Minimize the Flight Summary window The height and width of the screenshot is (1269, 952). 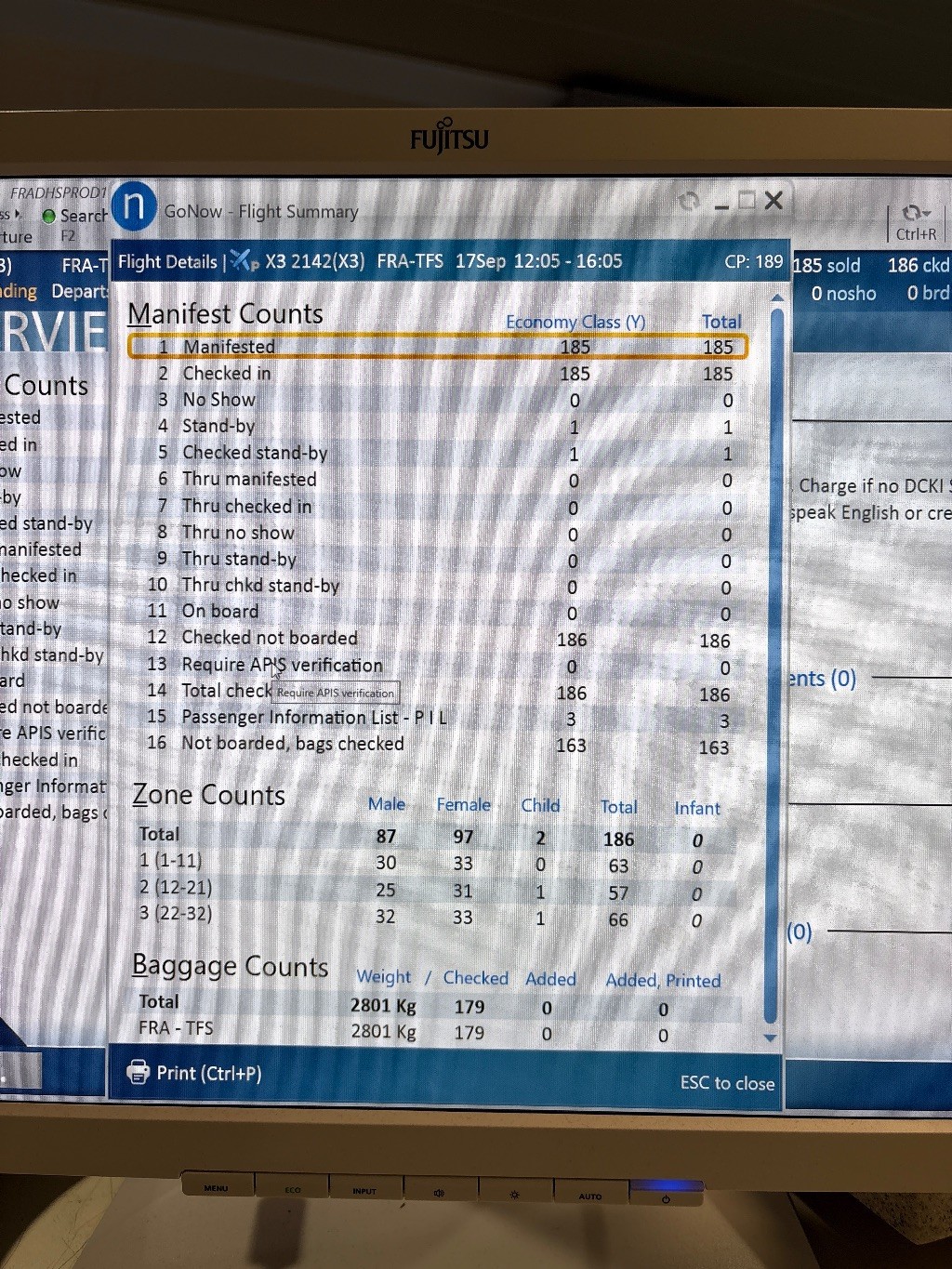coord(721,205)
